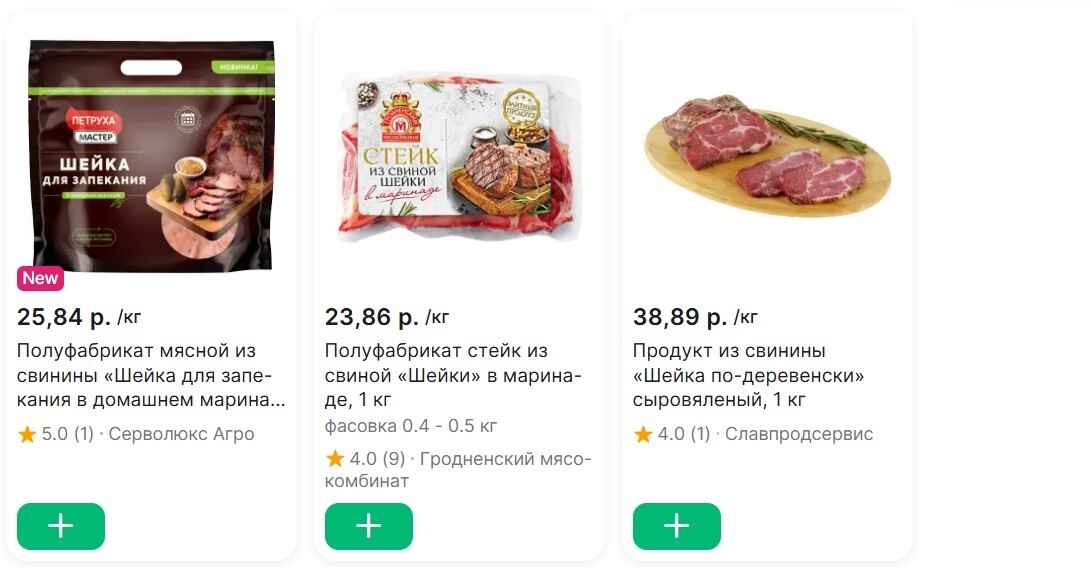Click the 25,84 р. price

point(64,318)
